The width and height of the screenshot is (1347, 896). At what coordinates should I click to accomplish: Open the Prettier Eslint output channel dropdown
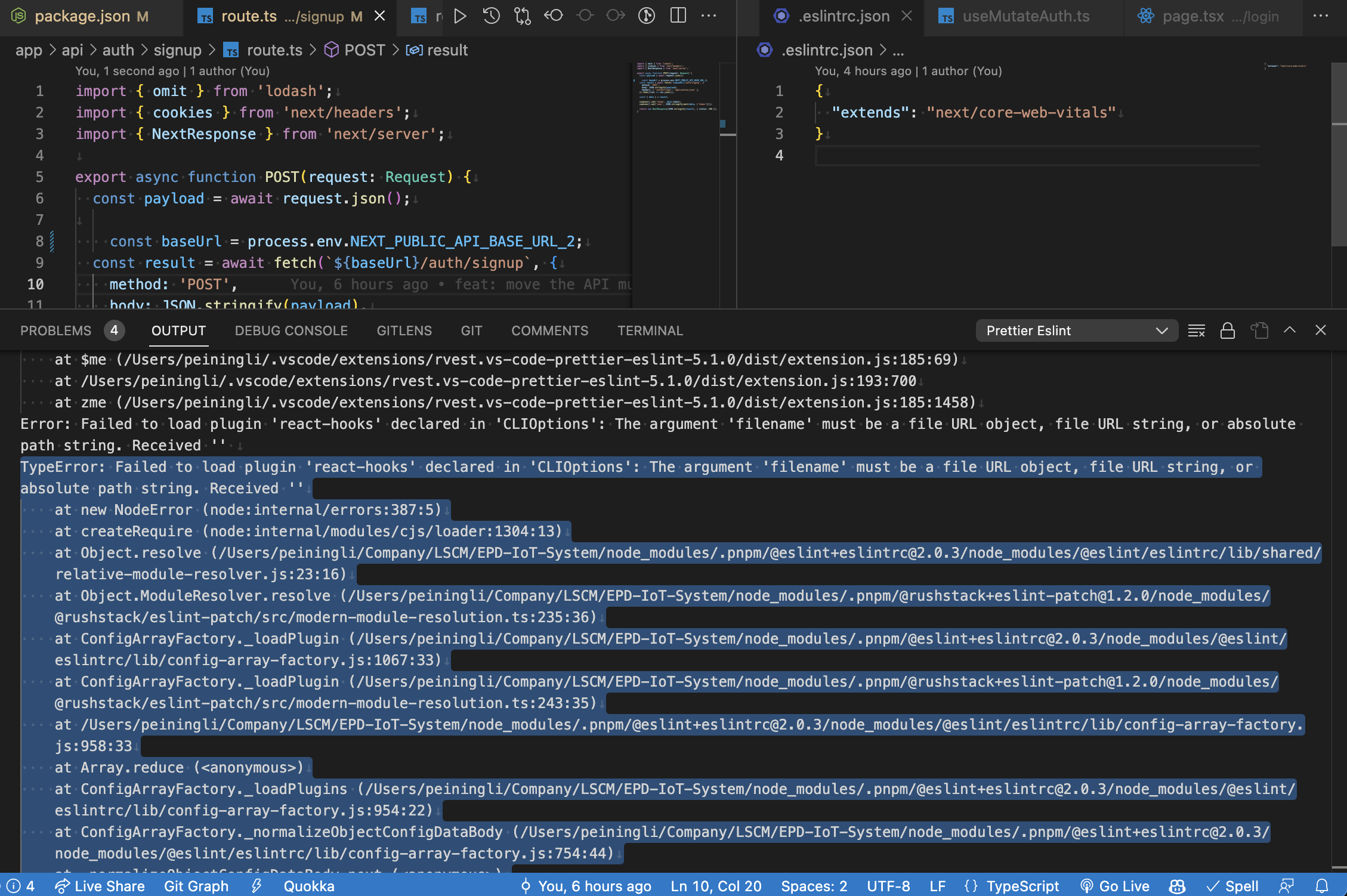(1076, 330)
